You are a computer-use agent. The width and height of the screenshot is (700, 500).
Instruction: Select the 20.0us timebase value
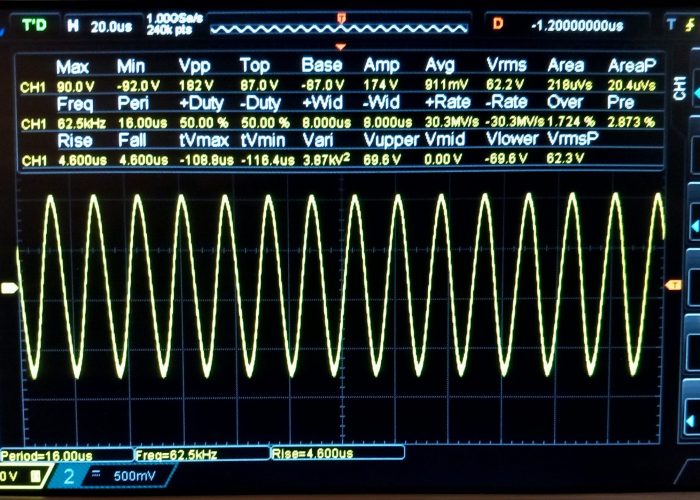(x=111, y=27)
